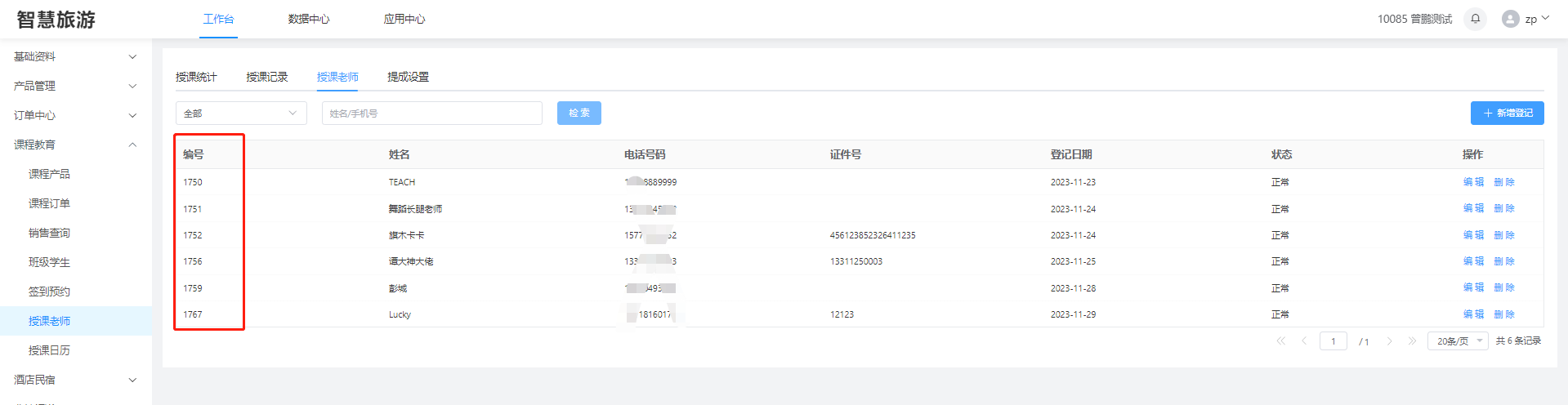
Task: Edit the teacher named Lucky
Action: click(1473, 314)
